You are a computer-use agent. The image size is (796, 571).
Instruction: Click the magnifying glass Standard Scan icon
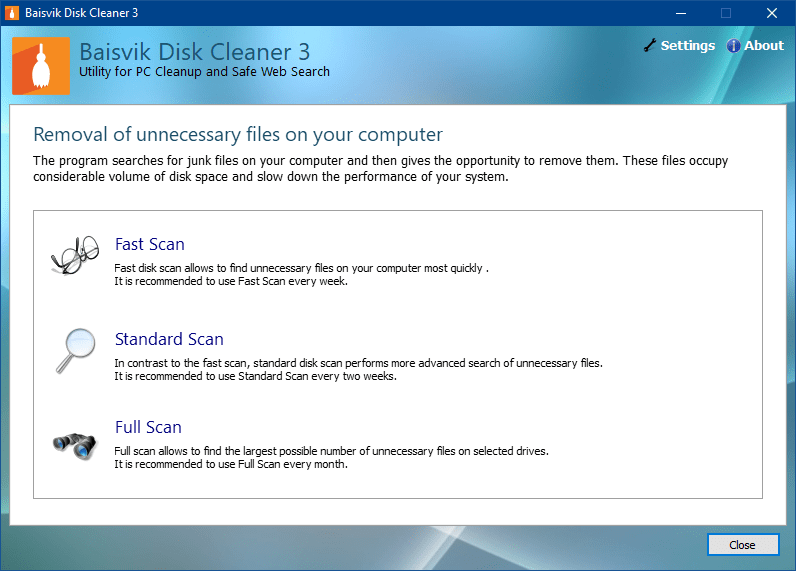click(76, 350)
